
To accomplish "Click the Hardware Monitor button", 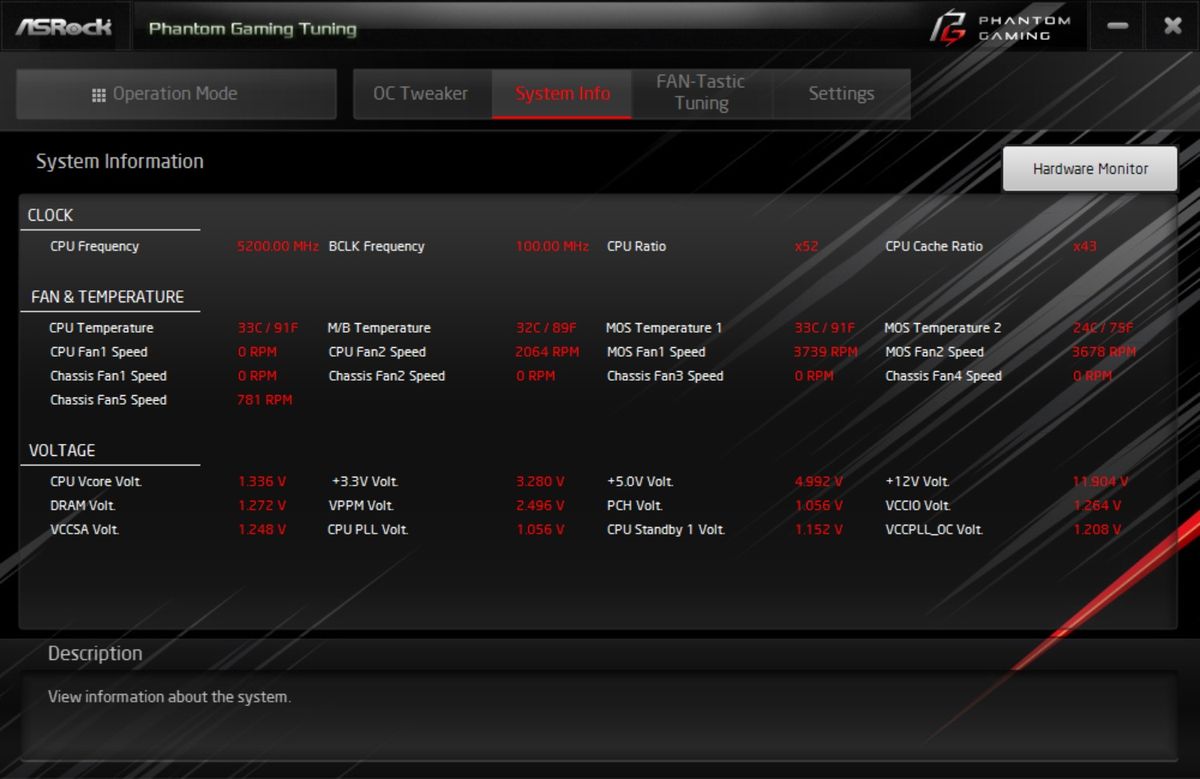I will tap(1090, 169).
